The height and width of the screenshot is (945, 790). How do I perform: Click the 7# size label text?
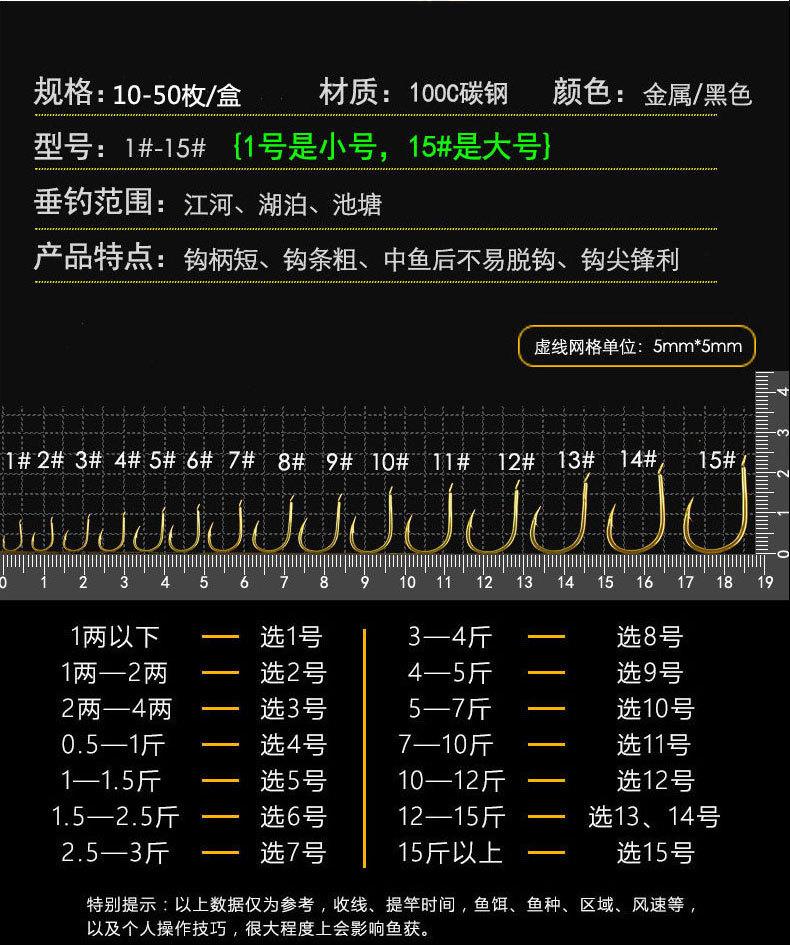pyautogui.click(x=241, y=460)
